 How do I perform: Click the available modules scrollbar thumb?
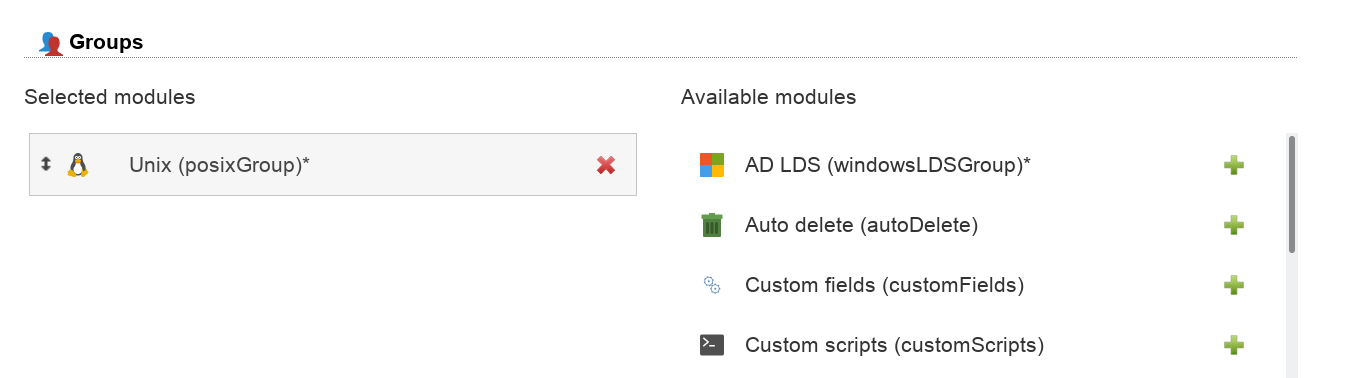point(1291,194)
